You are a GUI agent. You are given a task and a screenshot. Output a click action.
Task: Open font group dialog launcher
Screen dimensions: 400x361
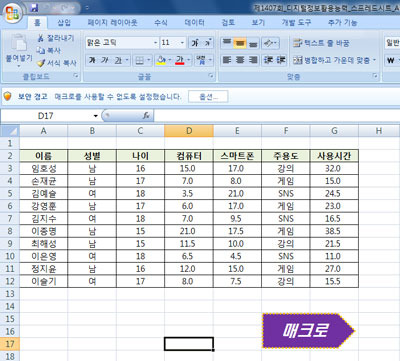211,76
